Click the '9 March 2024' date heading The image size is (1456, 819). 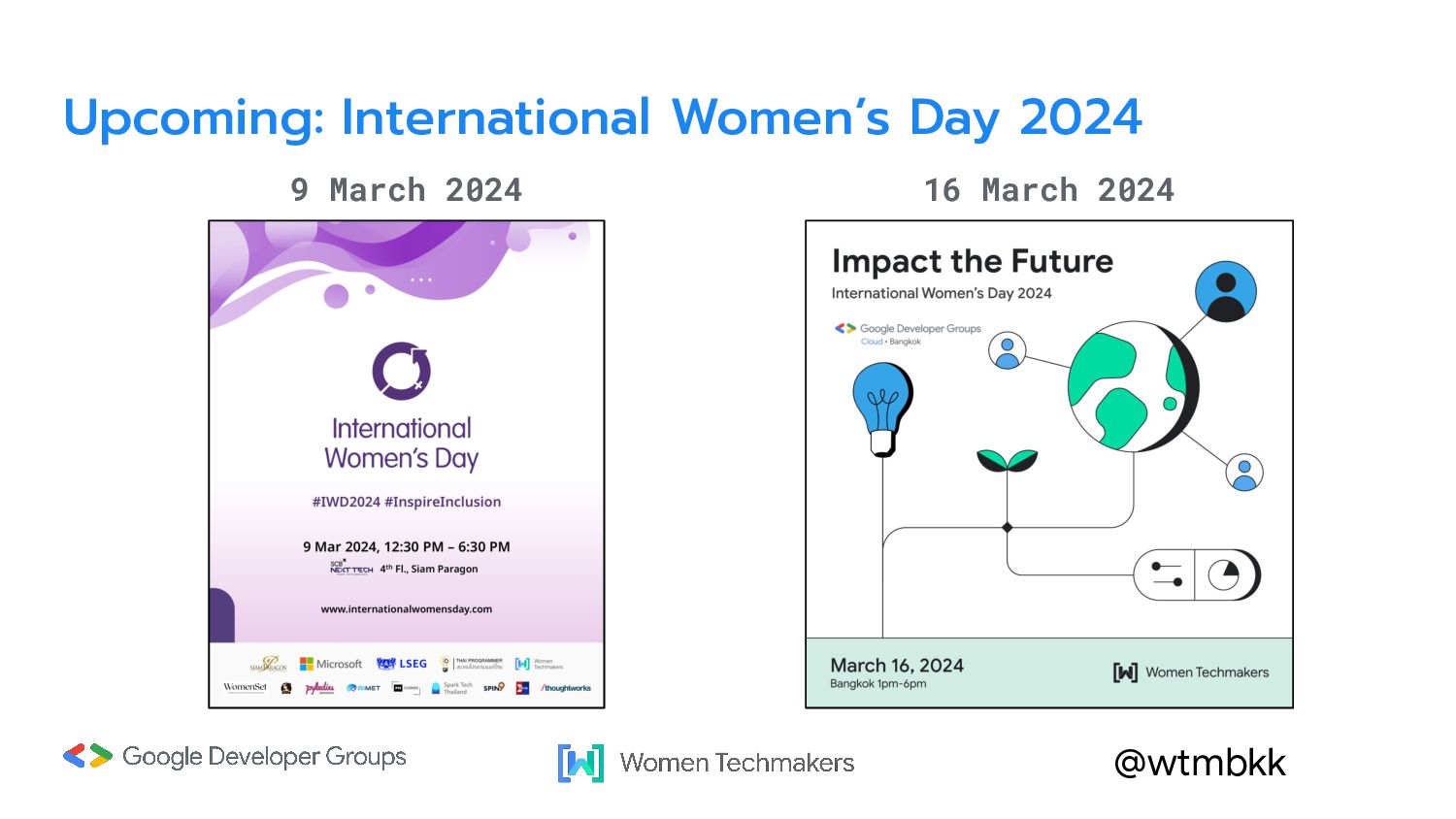[407, 189]
